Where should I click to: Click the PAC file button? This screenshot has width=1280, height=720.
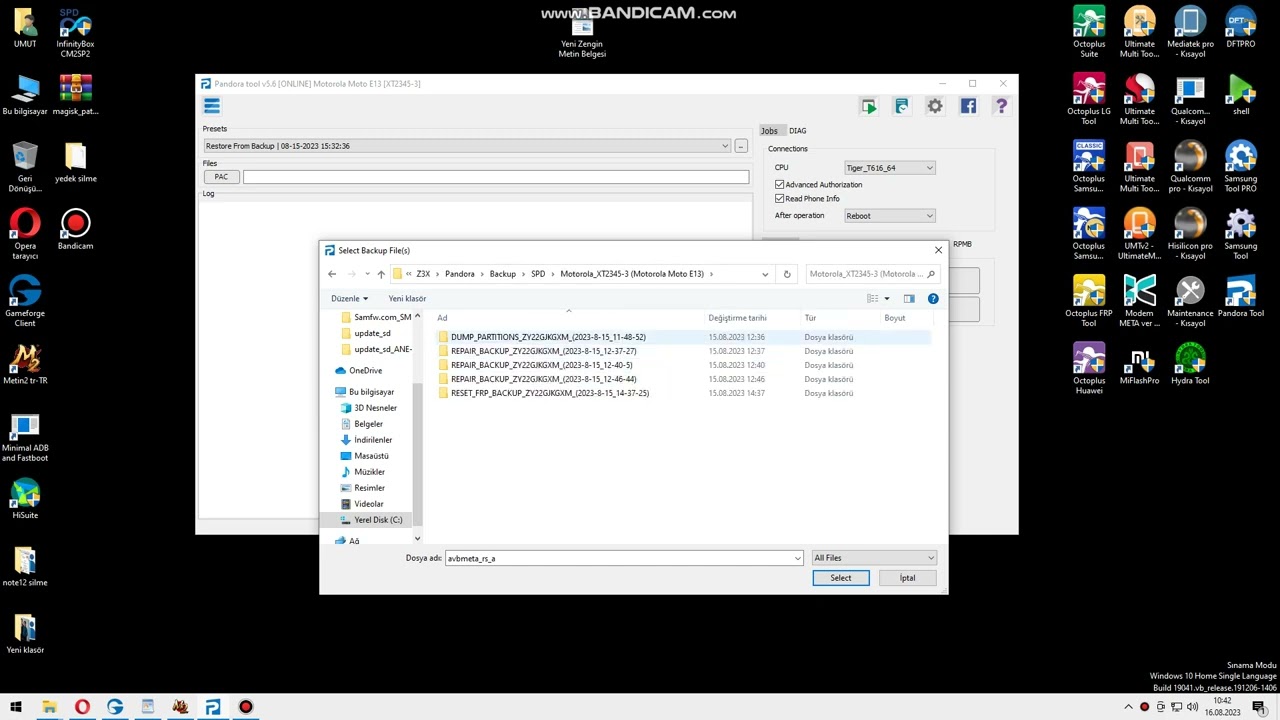[221, 177]
